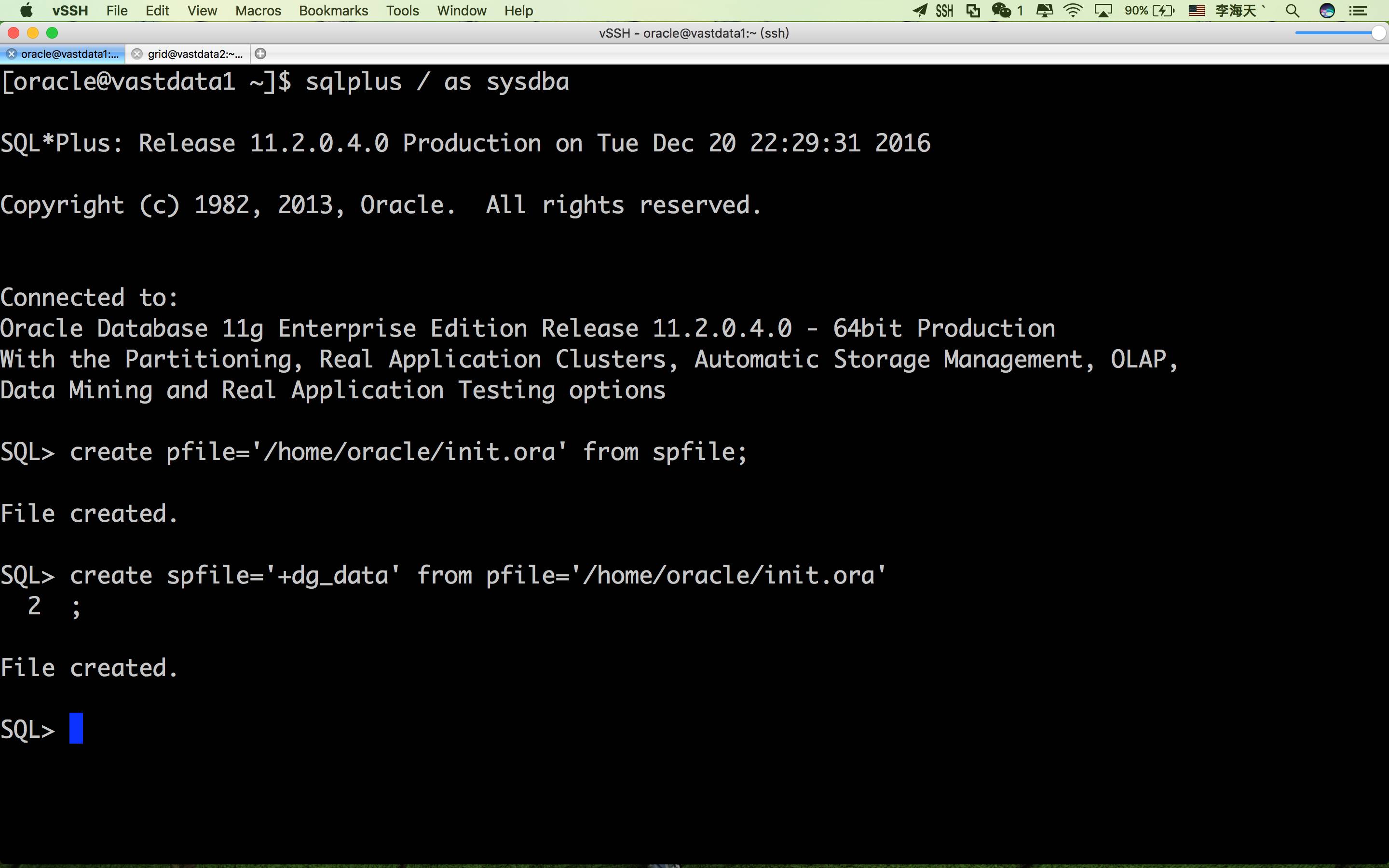Open the Window menu
Viewport: 1389px width, 868px height.
click(x=462, y=10)
